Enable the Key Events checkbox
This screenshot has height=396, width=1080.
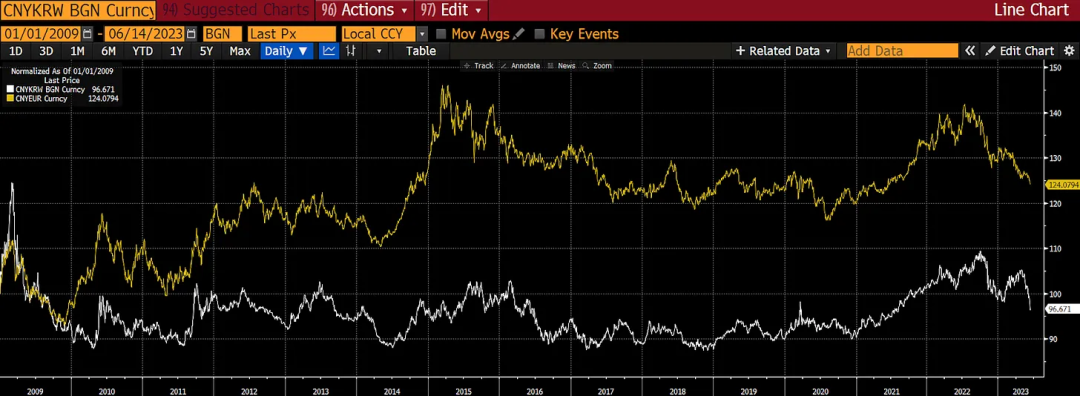tap(540, 34)
